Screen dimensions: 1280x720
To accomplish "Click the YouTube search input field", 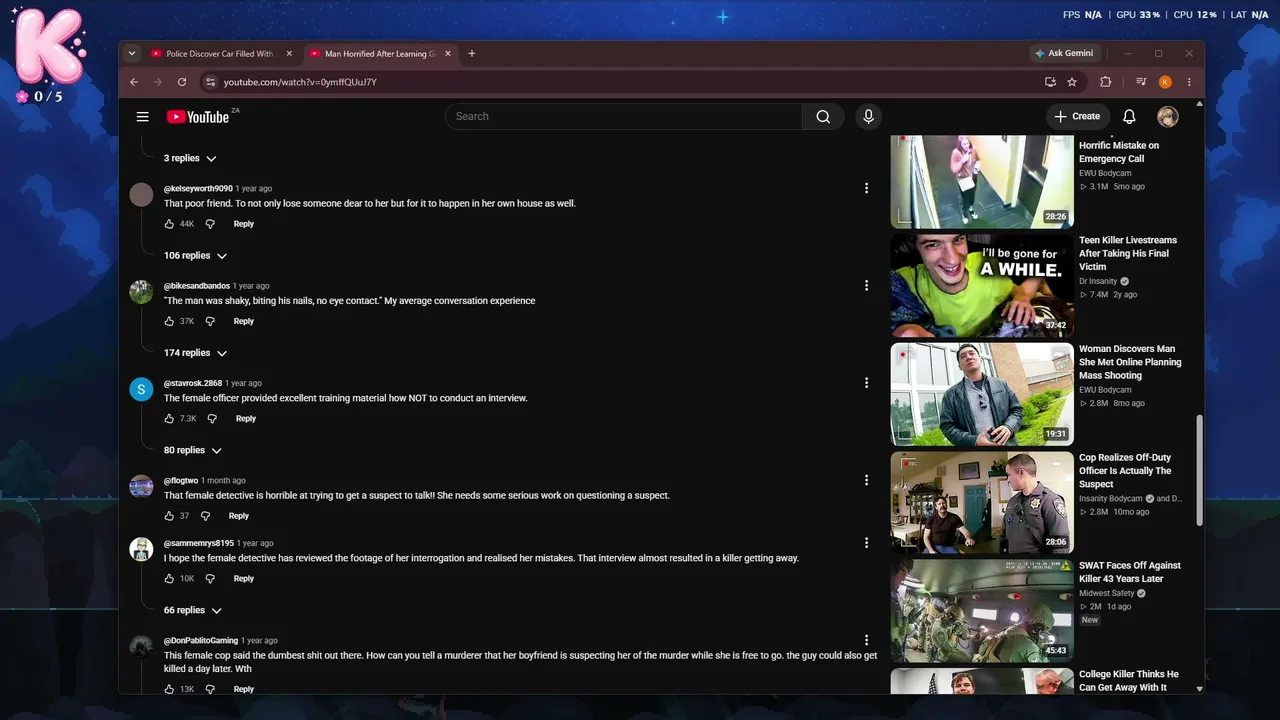I will (x=623, y=117).
